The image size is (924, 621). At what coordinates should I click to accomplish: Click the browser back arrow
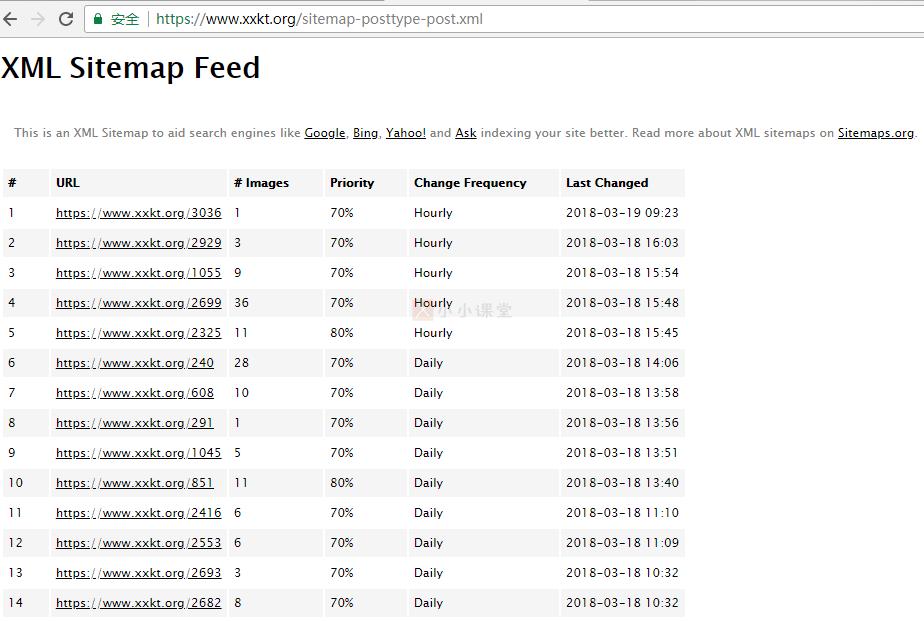[11, 19]
